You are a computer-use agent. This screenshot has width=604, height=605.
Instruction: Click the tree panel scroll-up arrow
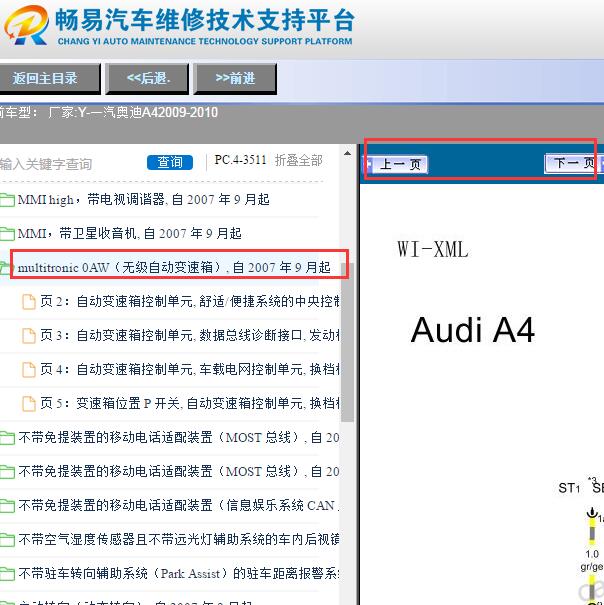pos(347,153)
